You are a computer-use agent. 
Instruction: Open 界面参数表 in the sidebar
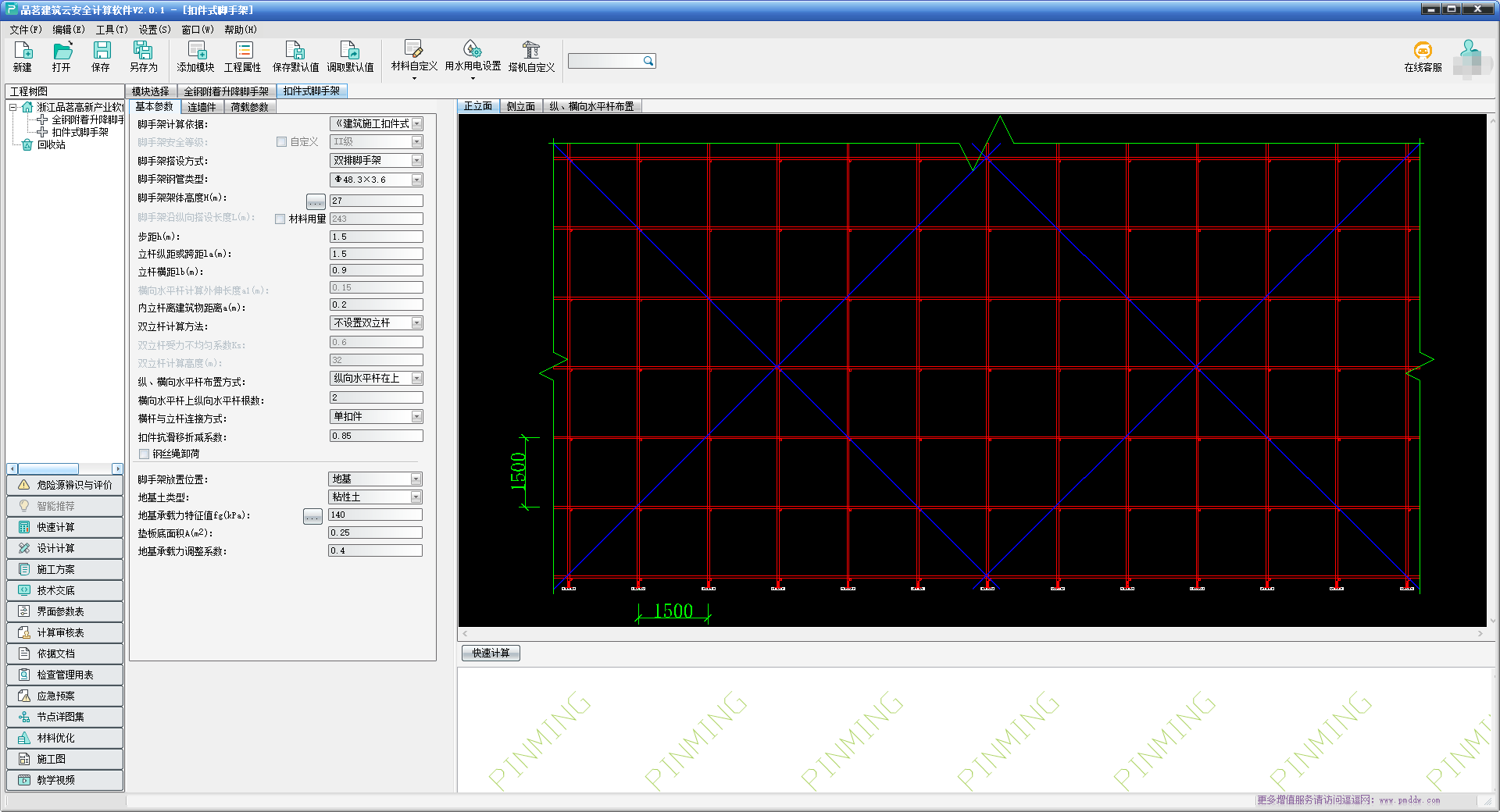click(65, 611)
